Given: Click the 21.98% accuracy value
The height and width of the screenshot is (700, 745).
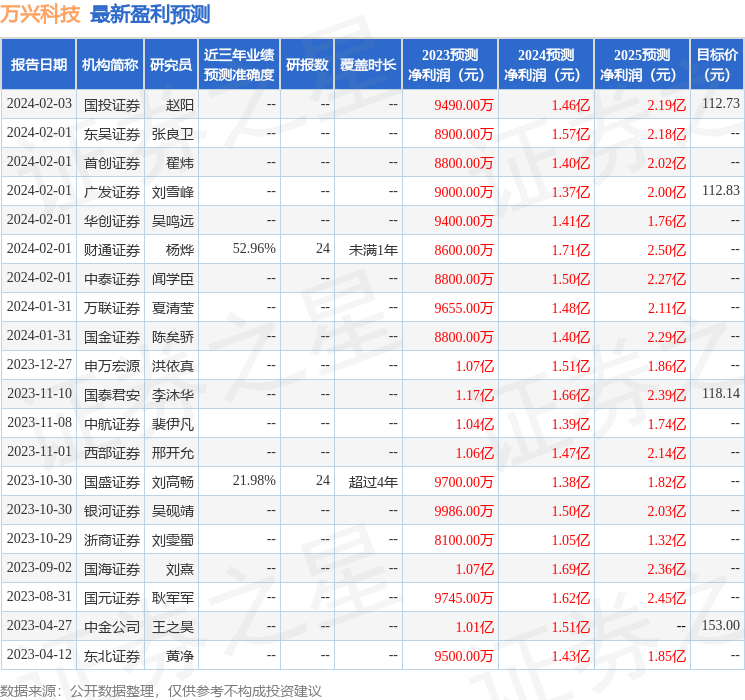Looking at the screenshot, I should tap(254, 480).
